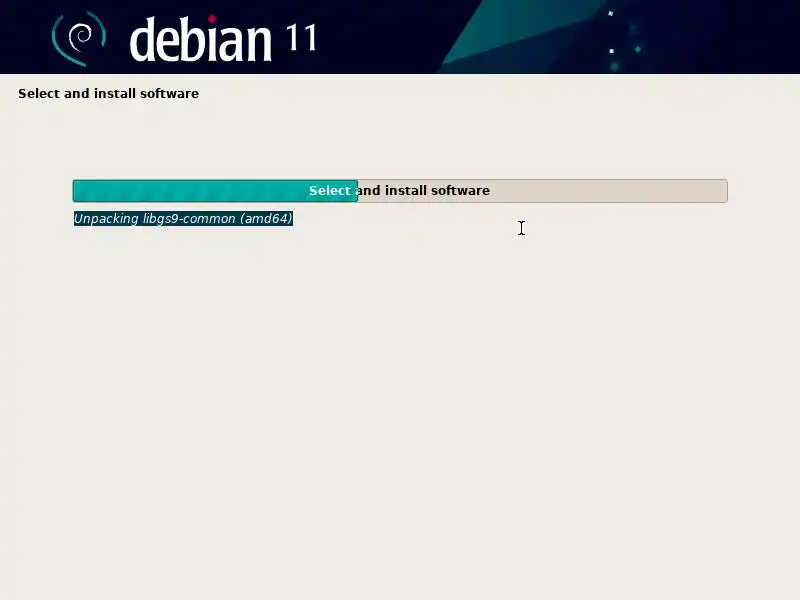
Task: Click the 'debian 11' title in the banner
Action: click(223, 39)
